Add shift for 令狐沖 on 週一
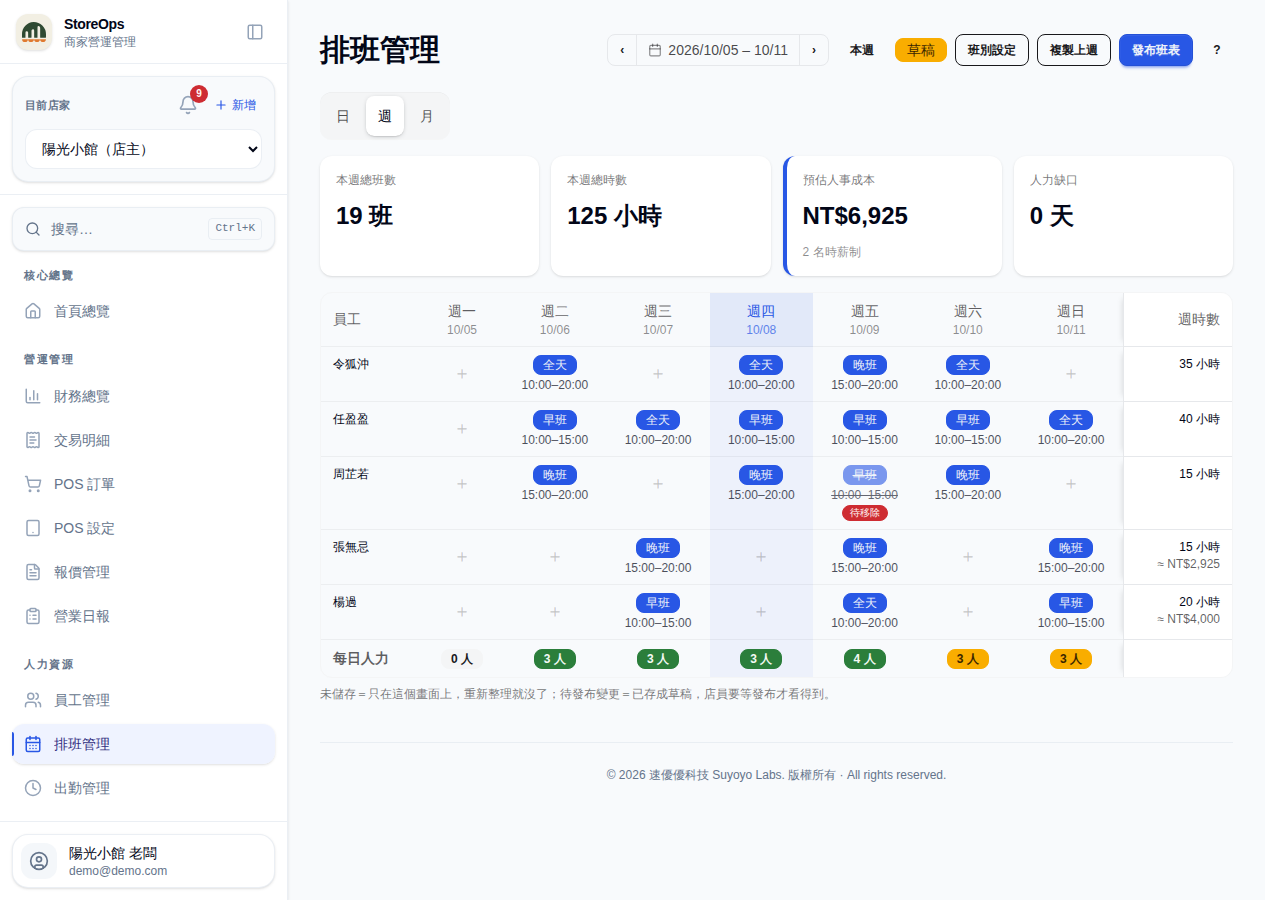 point(462,374)
